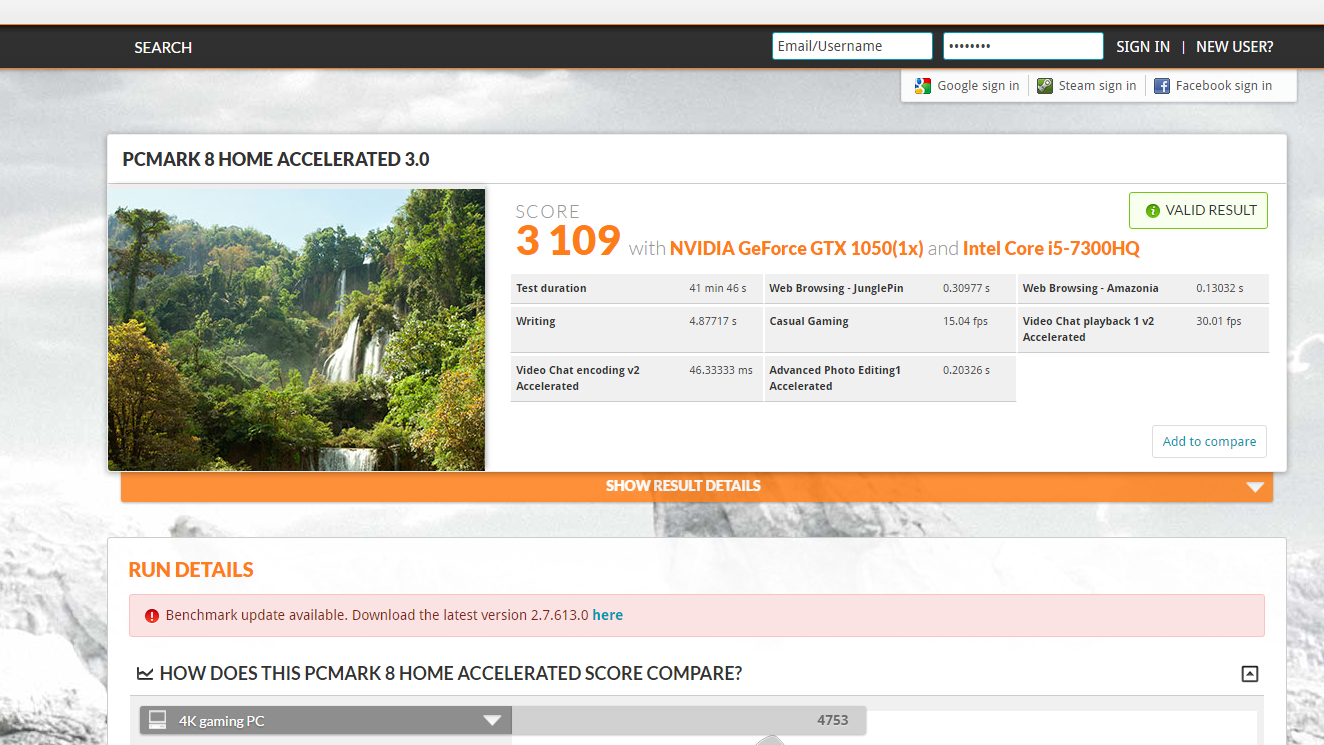
Task: Sign in with Steam link
Action: 1097,86
